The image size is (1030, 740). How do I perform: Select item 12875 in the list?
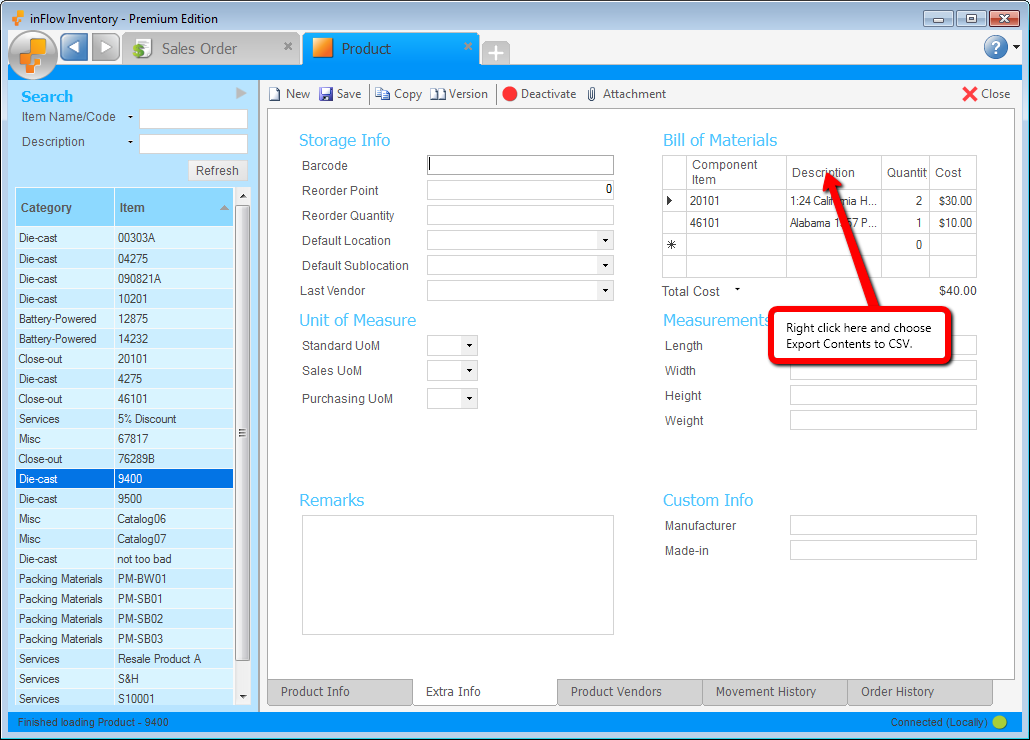[x=124, y=318]
